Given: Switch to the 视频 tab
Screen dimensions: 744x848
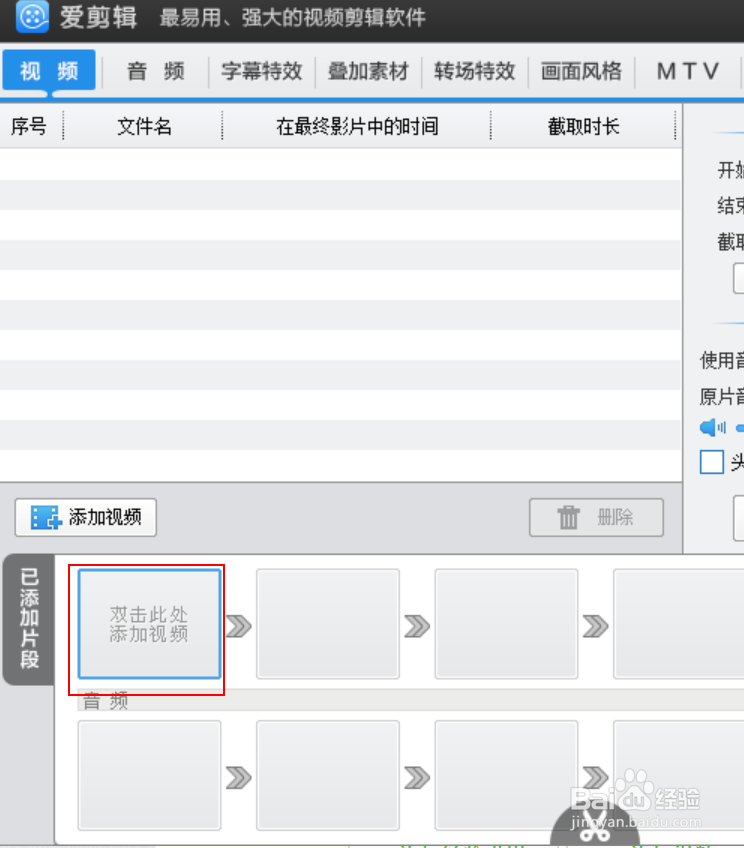Looking at the screenshot, I should 49,70.
